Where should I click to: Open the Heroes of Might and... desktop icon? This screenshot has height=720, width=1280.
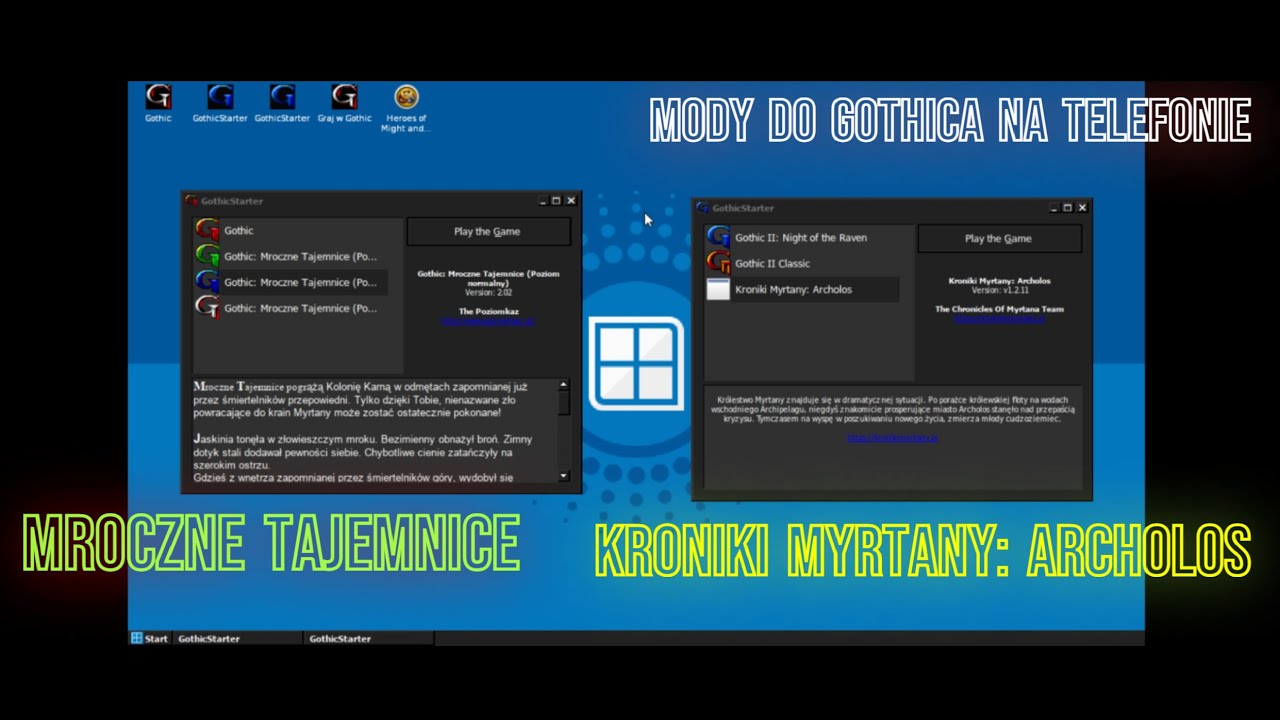[406, 109]
